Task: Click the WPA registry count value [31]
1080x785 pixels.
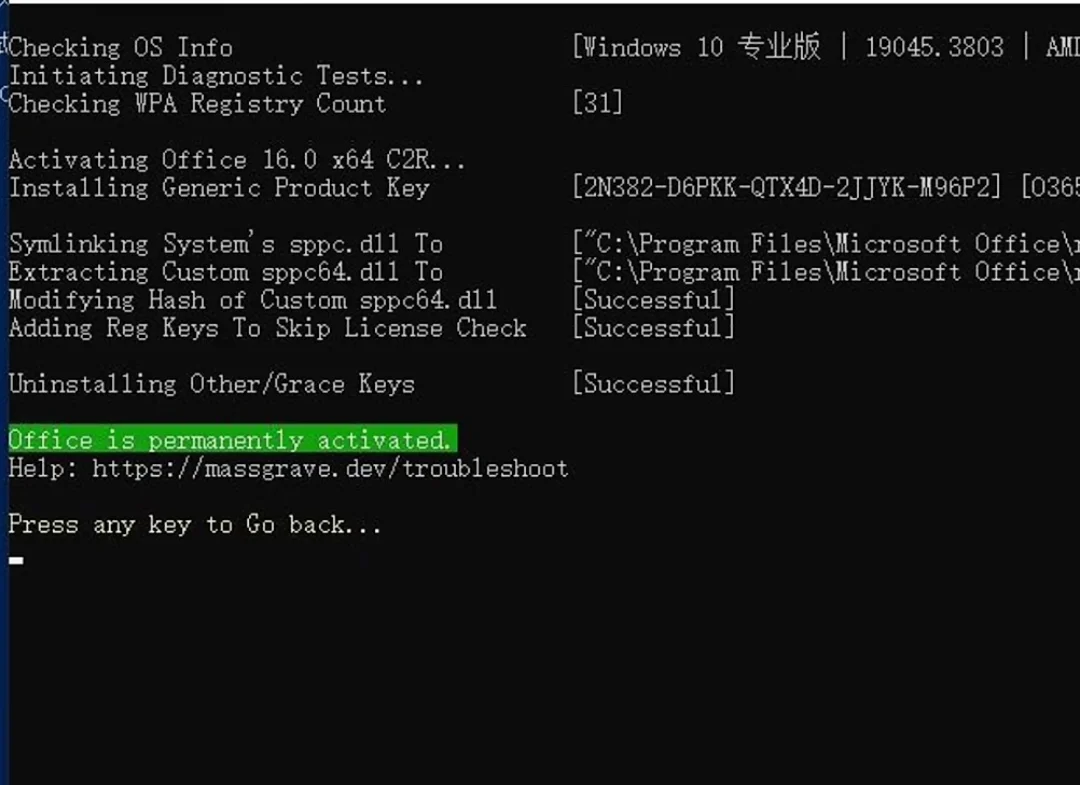Action: click(x=597, y=103)
